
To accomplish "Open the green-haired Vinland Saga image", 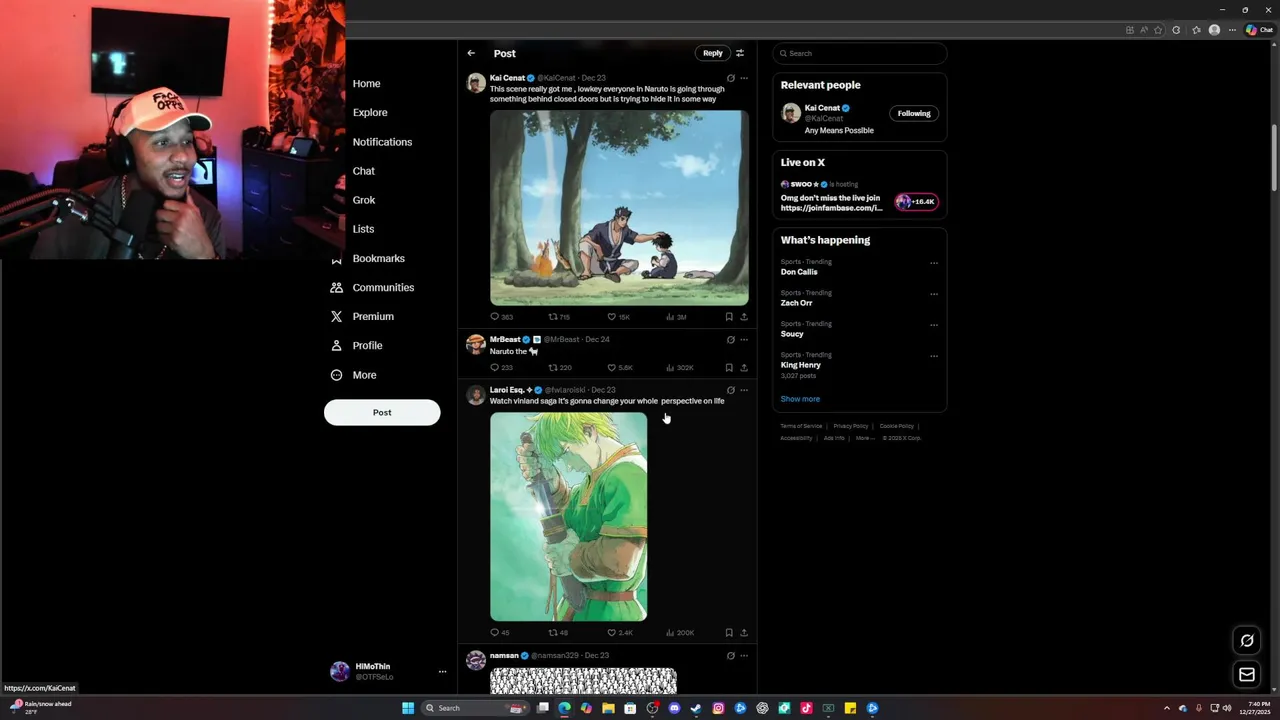I will coord(568,517).
